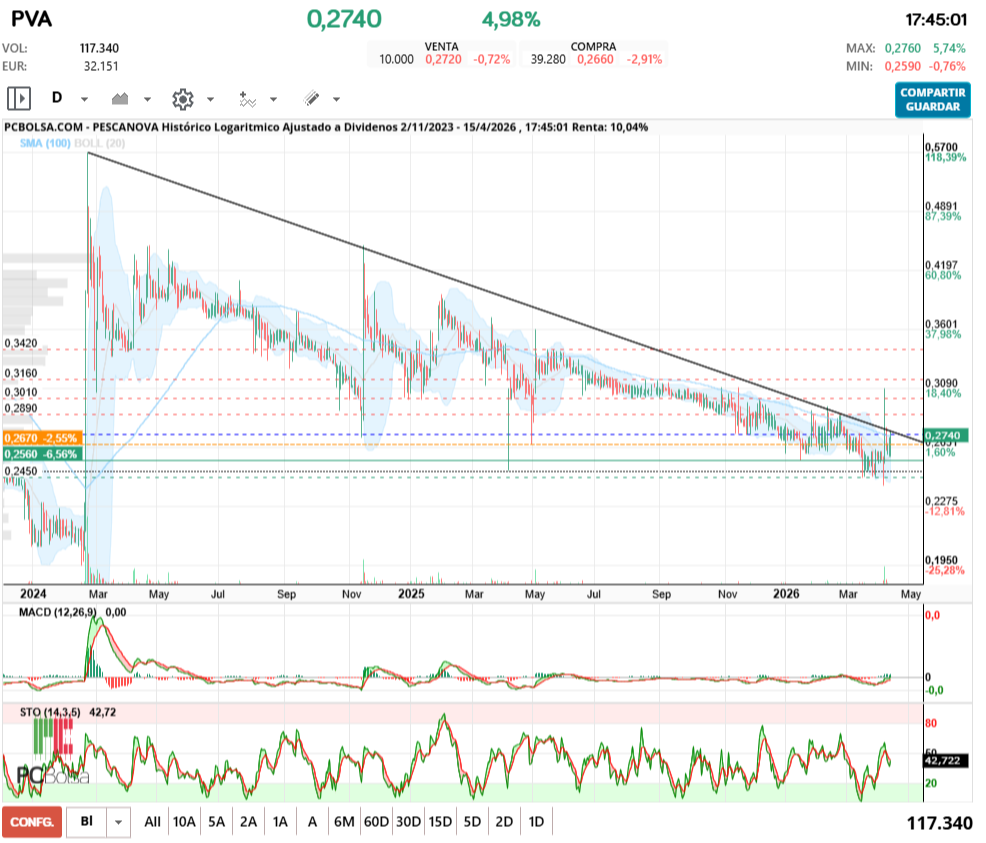The width and height of the screenshot is (986, 843).
Task: Click the 2025 year label on time axis
Action: pos(411,594)
